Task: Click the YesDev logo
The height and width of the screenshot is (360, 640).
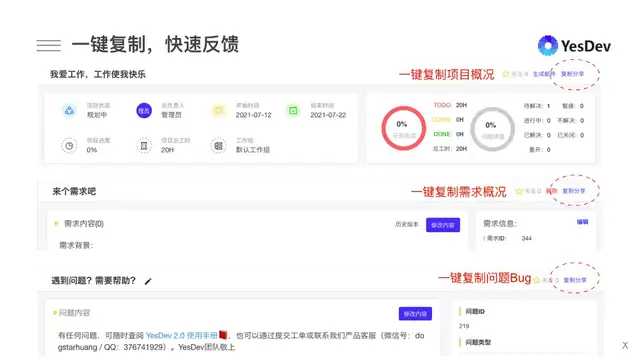Action: pyautogui.click(x=574, y=46)
